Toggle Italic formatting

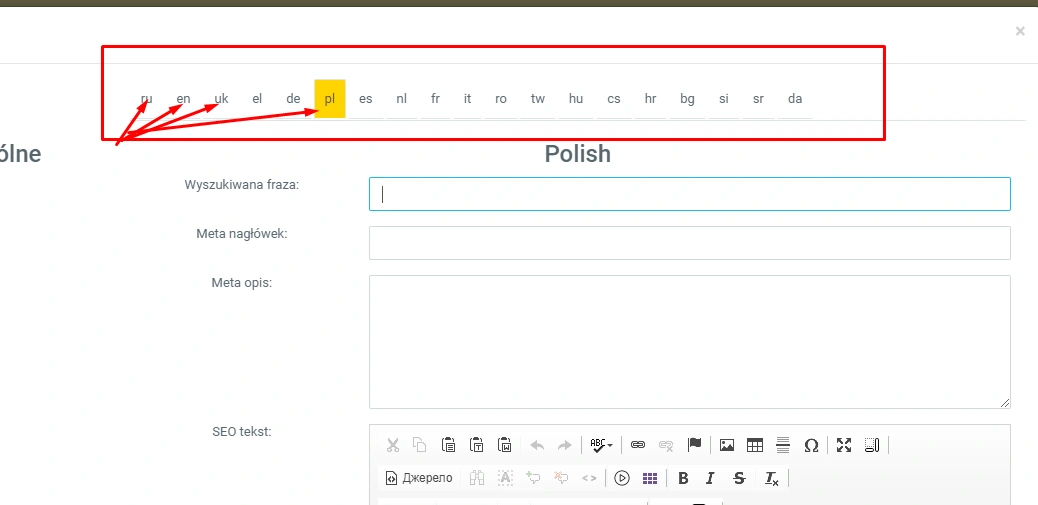710,478
